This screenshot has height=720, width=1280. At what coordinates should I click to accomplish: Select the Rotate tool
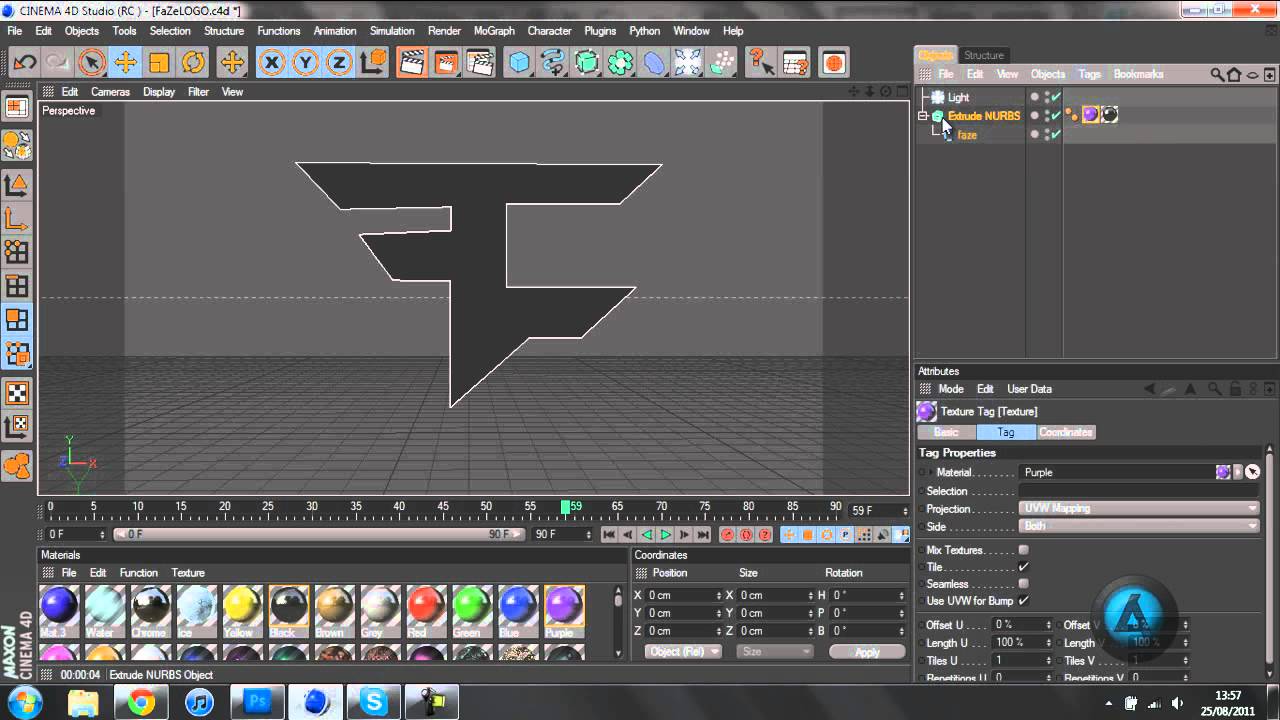click(193, 63)
